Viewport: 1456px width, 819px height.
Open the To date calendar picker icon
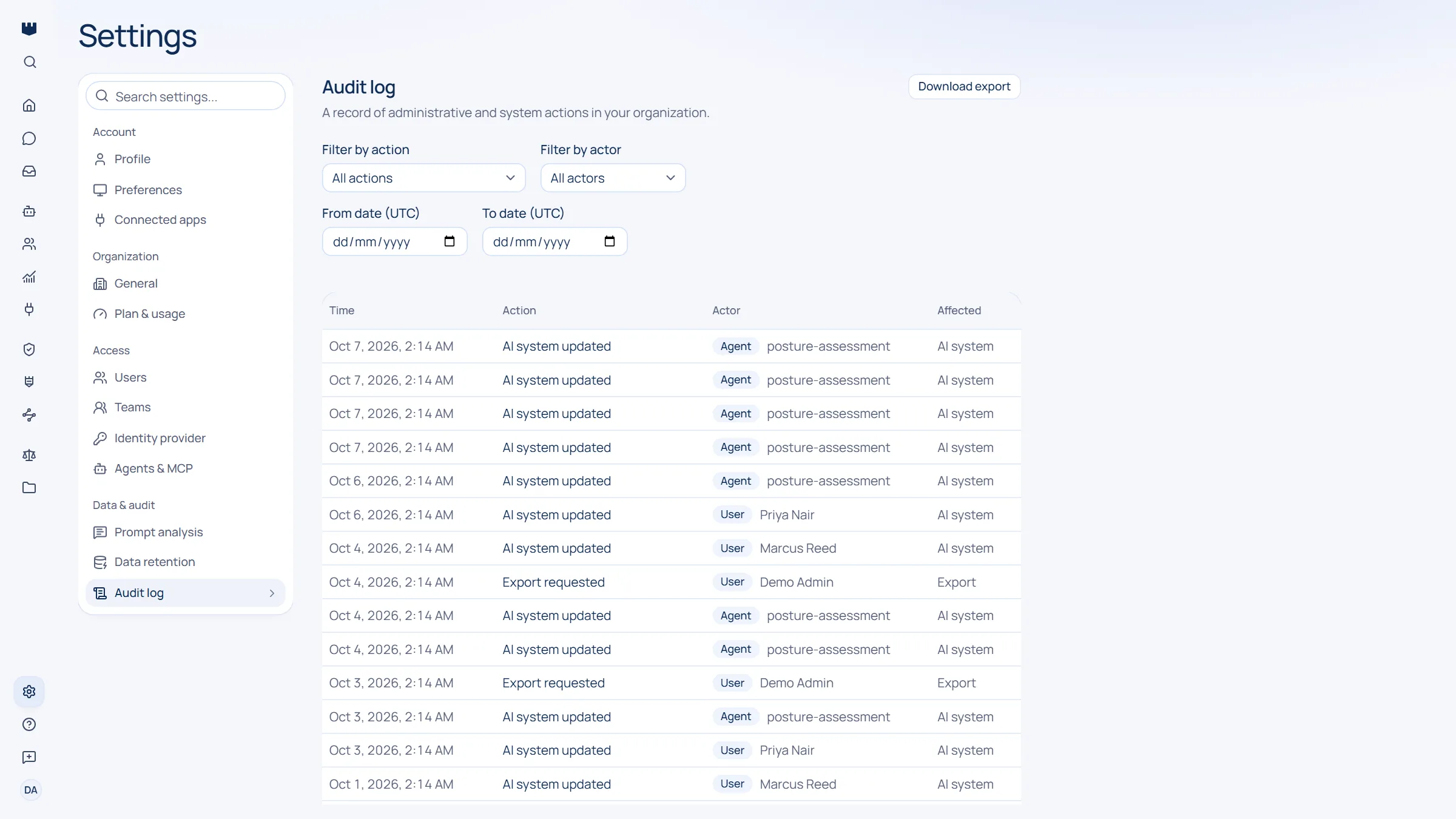pos(610,241)
